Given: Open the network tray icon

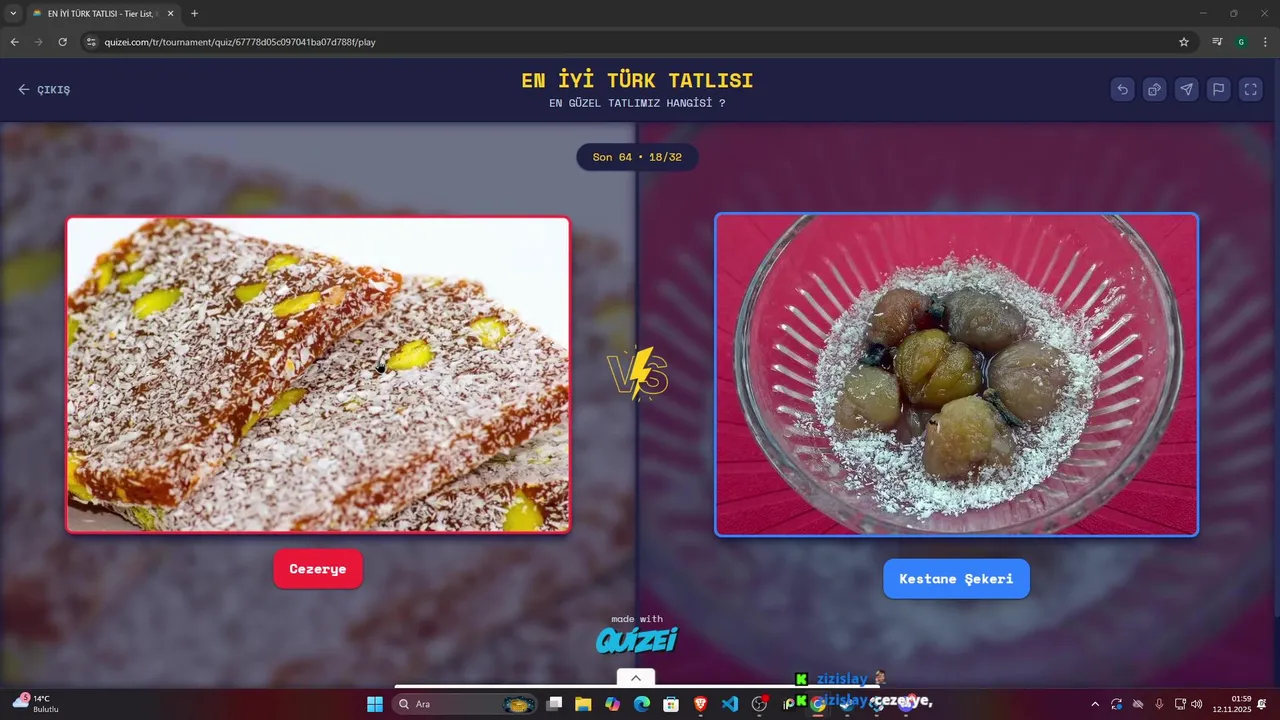Looking at the screenshot, I should 1180,704.
